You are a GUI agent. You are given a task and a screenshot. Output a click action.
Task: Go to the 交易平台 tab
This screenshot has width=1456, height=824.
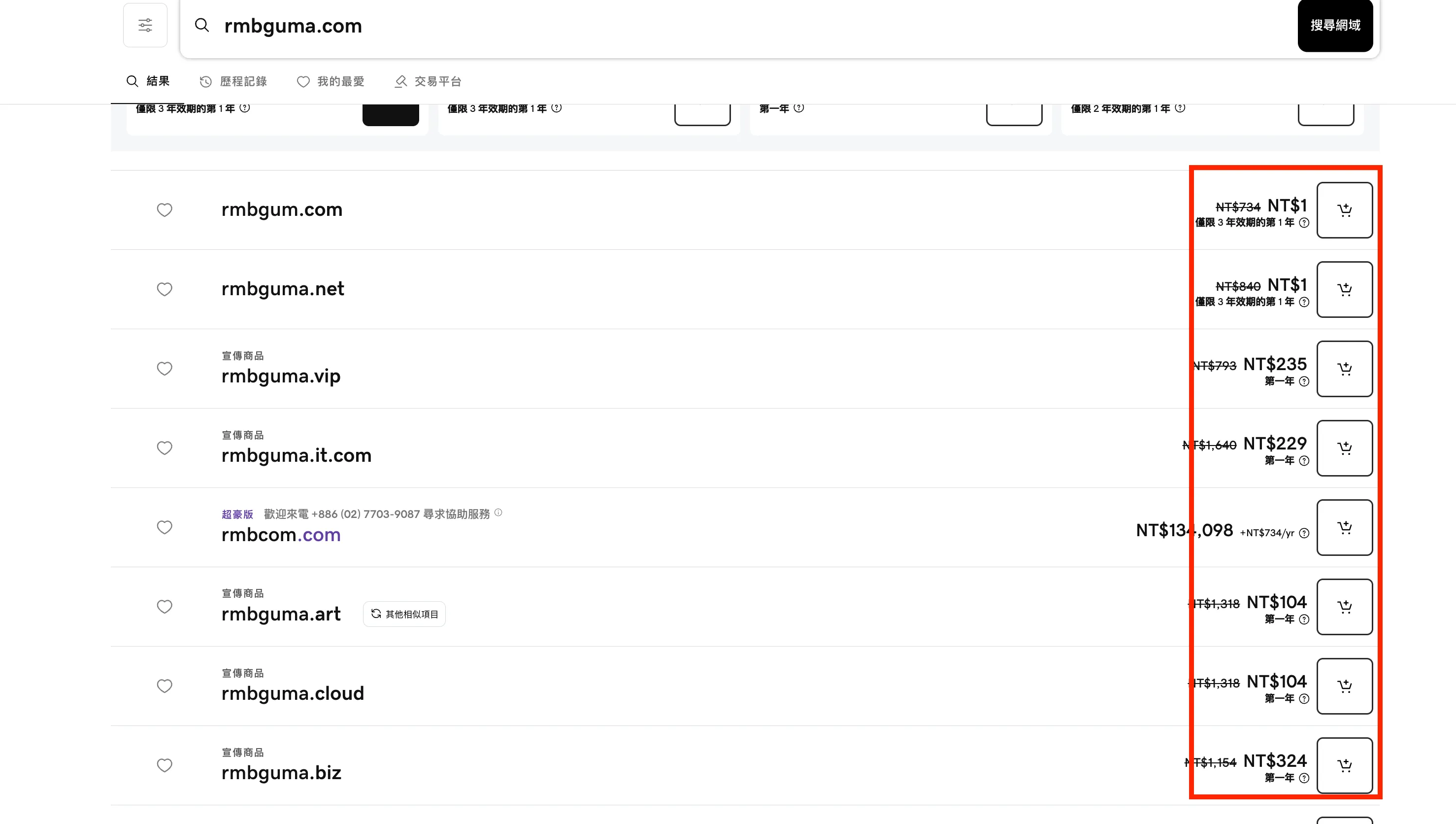(428, 81)
